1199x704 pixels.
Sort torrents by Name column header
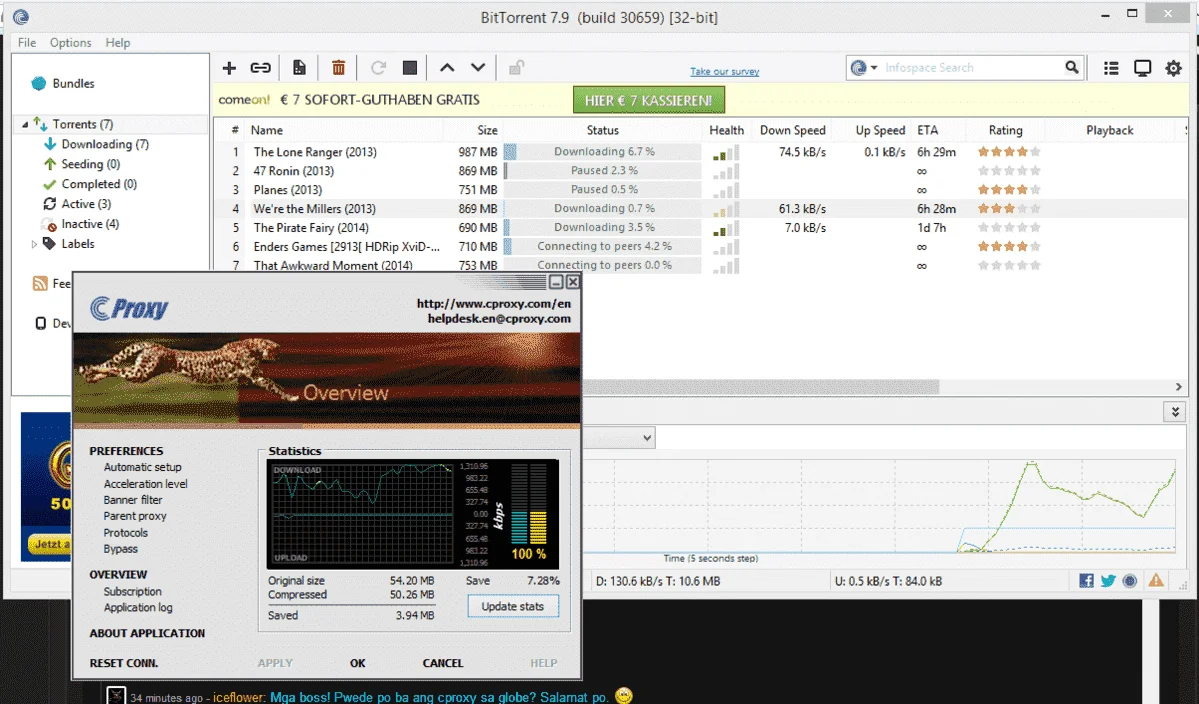click(267, 130)
